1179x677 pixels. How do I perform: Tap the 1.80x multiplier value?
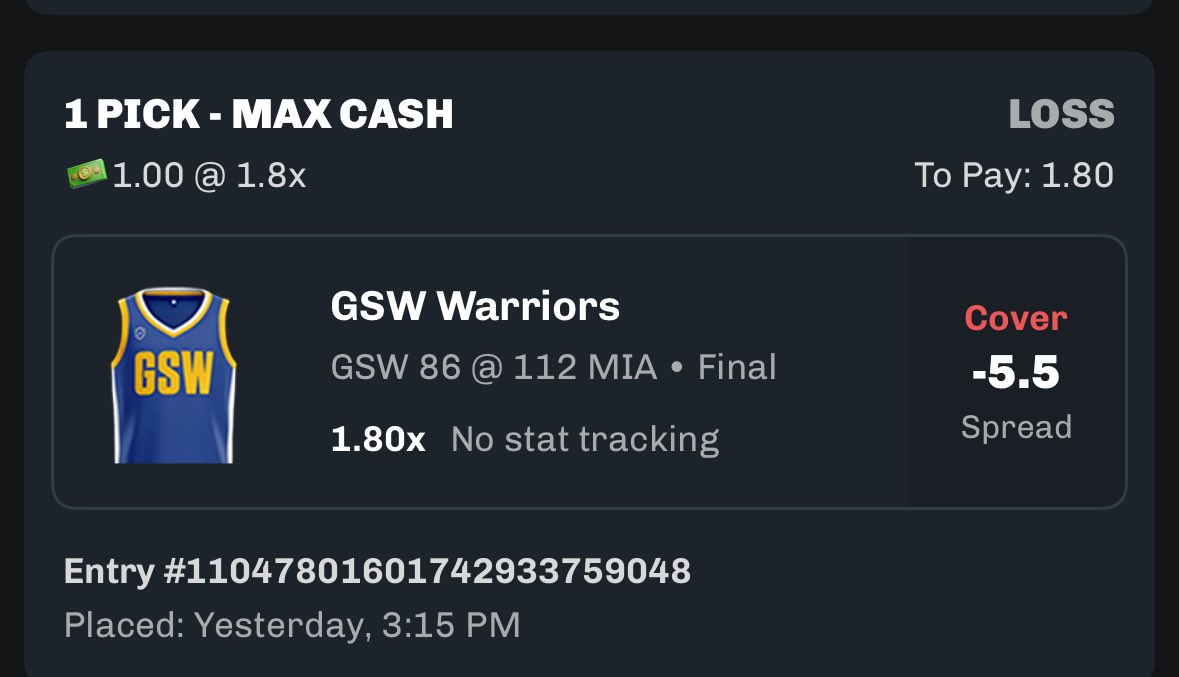(378, 439)
